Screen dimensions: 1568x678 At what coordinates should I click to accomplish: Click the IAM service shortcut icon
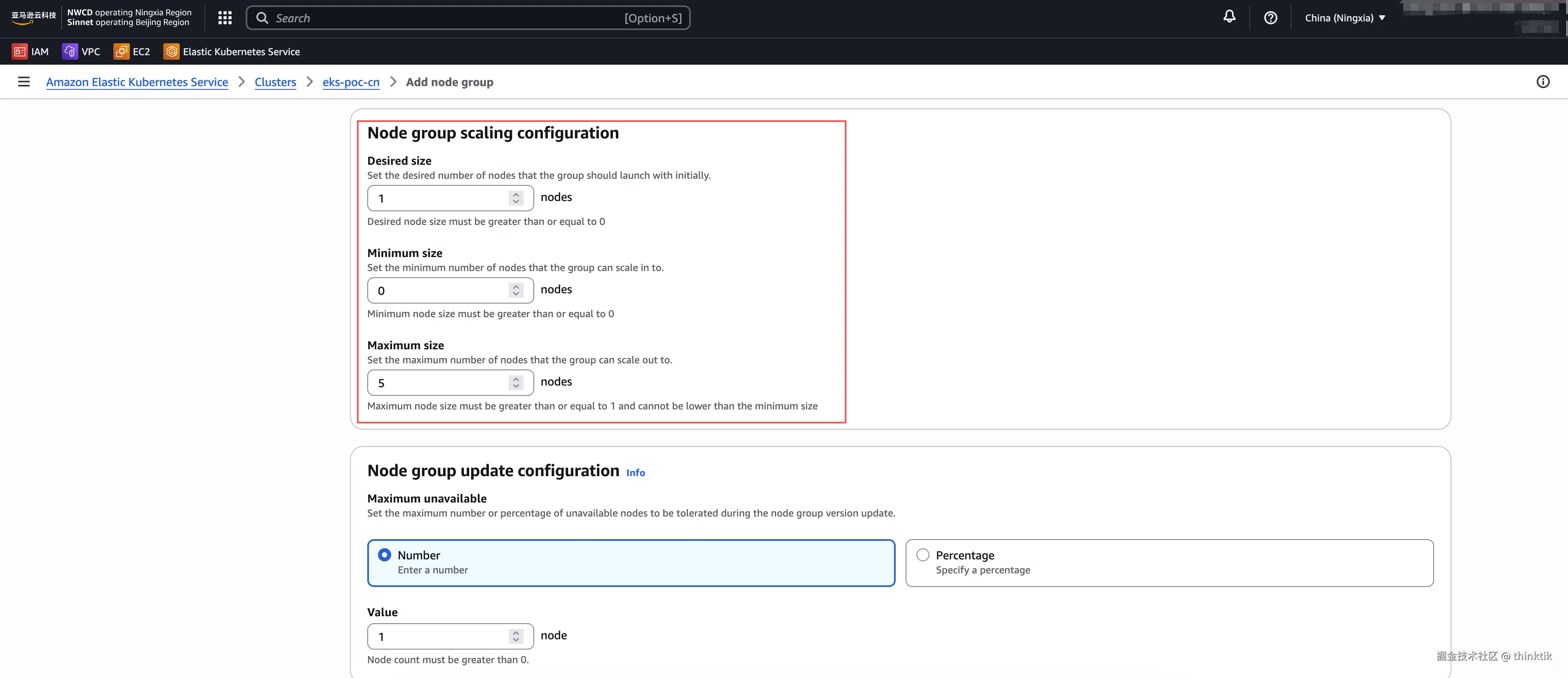19,51
